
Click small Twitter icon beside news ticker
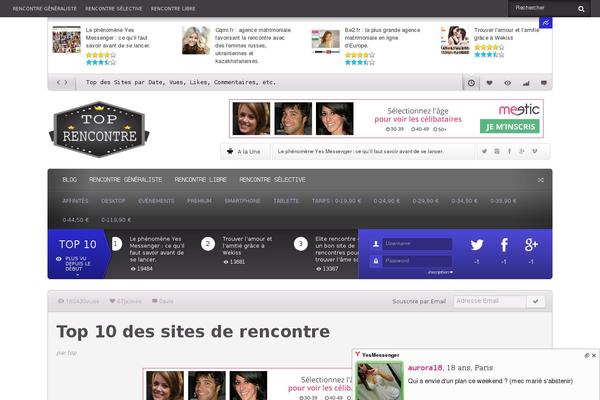484,151
